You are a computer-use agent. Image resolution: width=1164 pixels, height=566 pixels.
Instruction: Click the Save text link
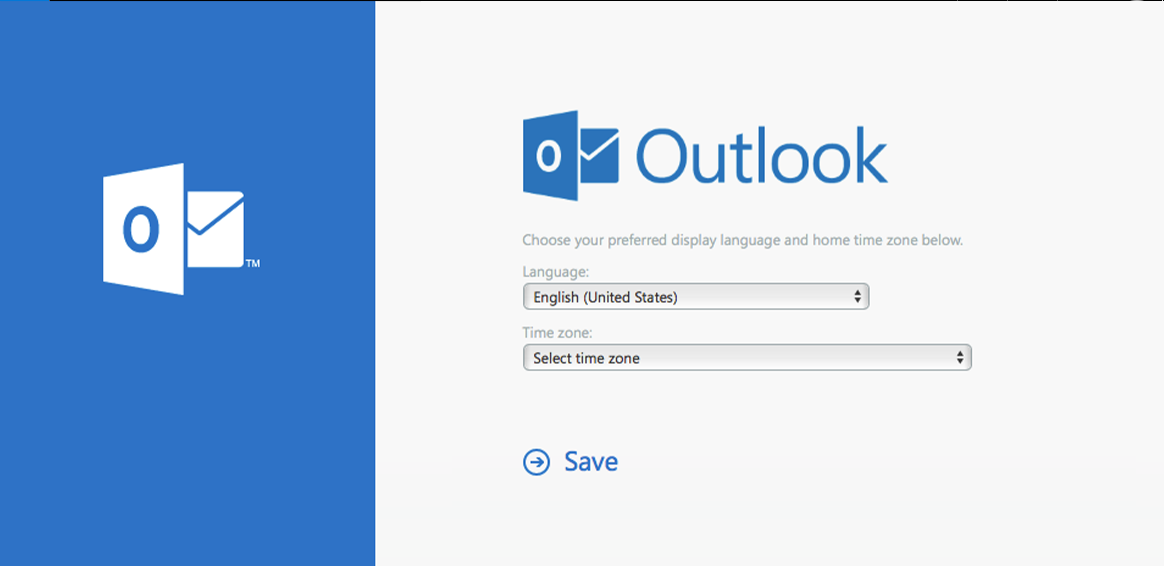(591, 462)
